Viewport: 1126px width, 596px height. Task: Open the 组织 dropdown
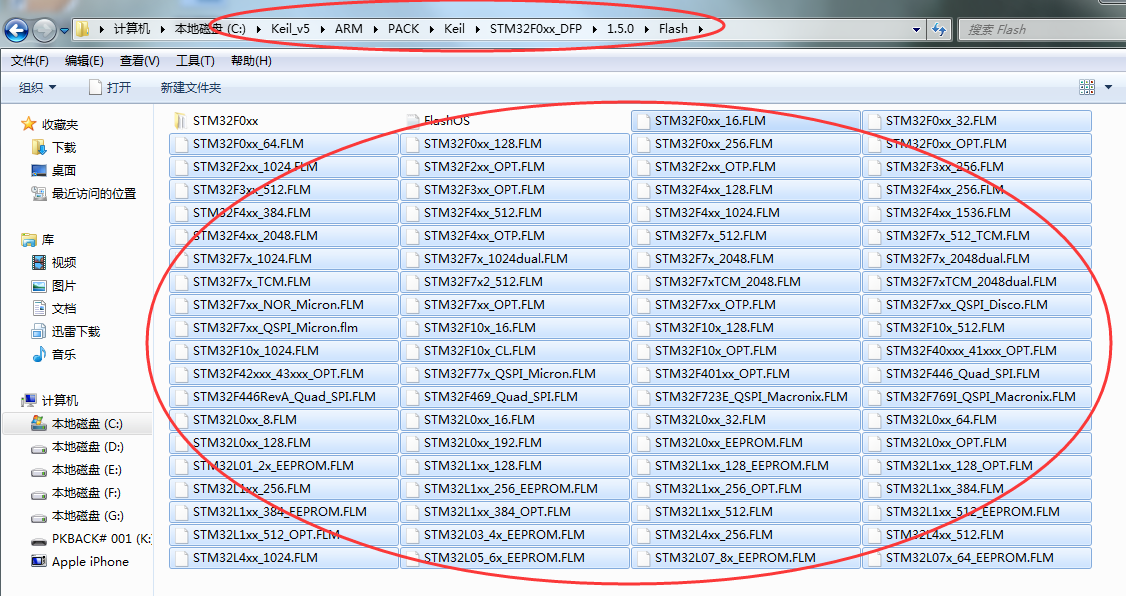tap(37, 88)
